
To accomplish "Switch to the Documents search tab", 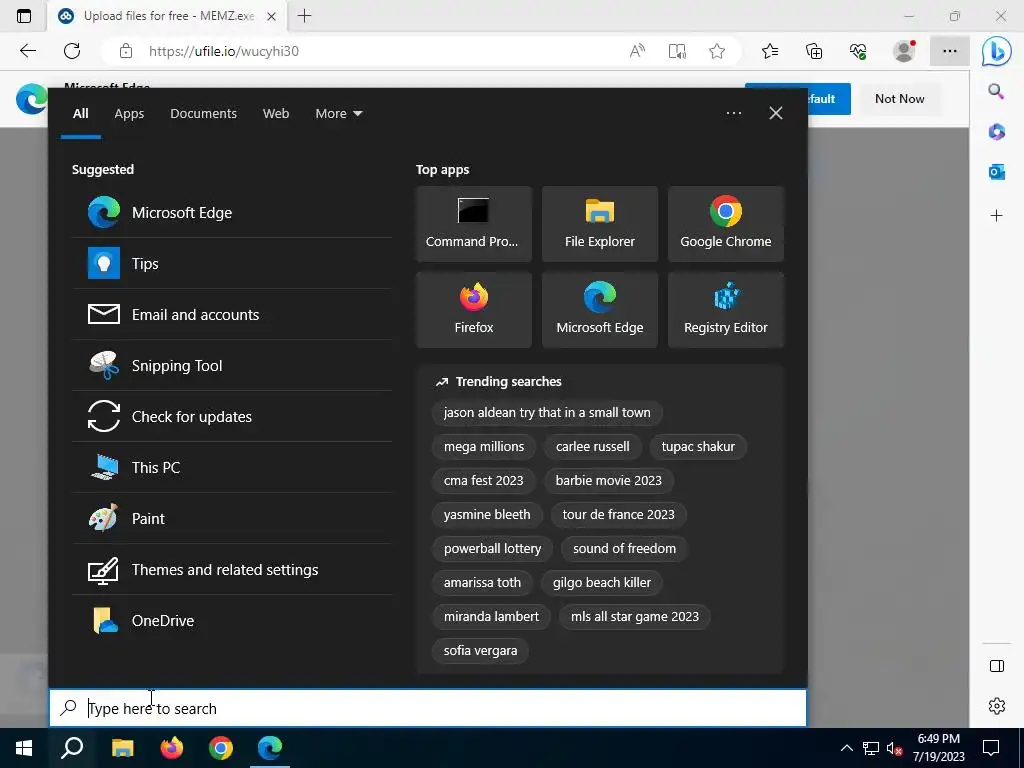I will point(203,114).
